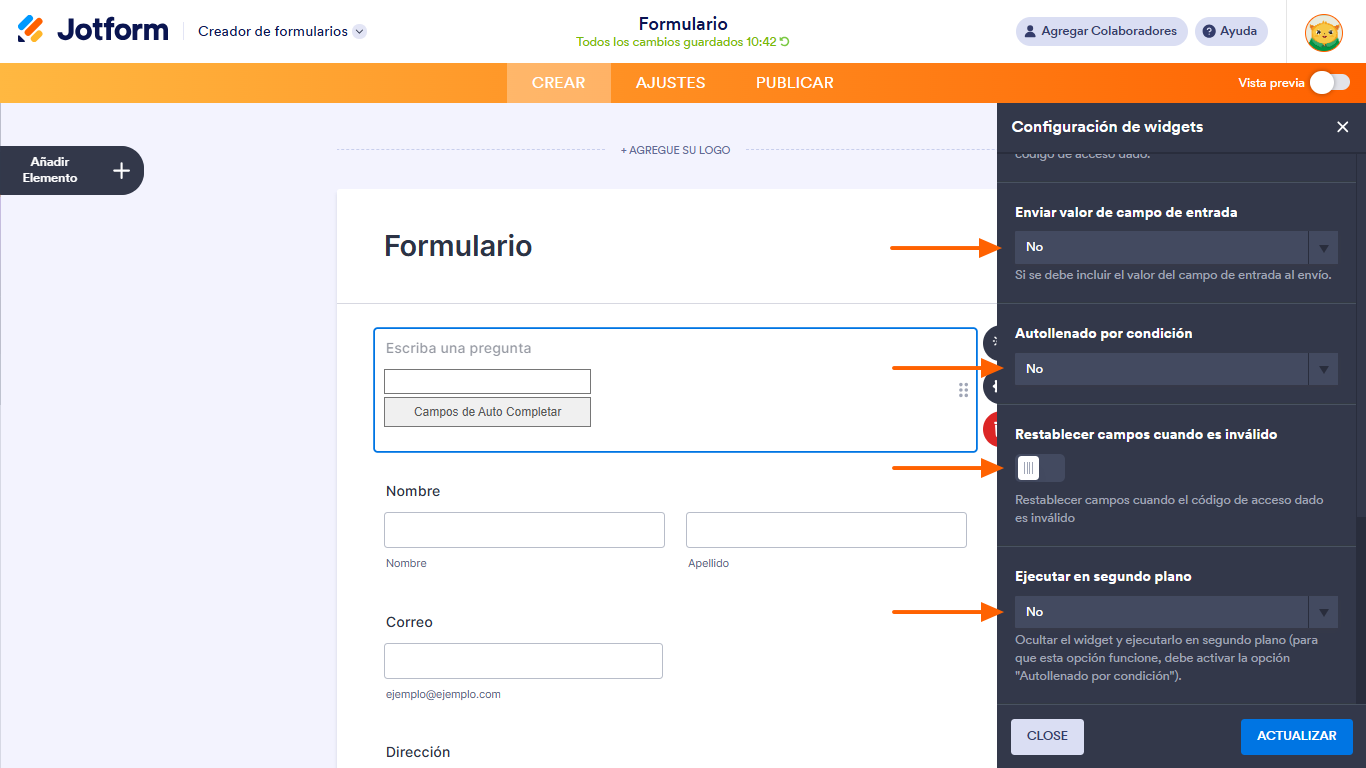Expand the Creador de formularios chevron

358,31
